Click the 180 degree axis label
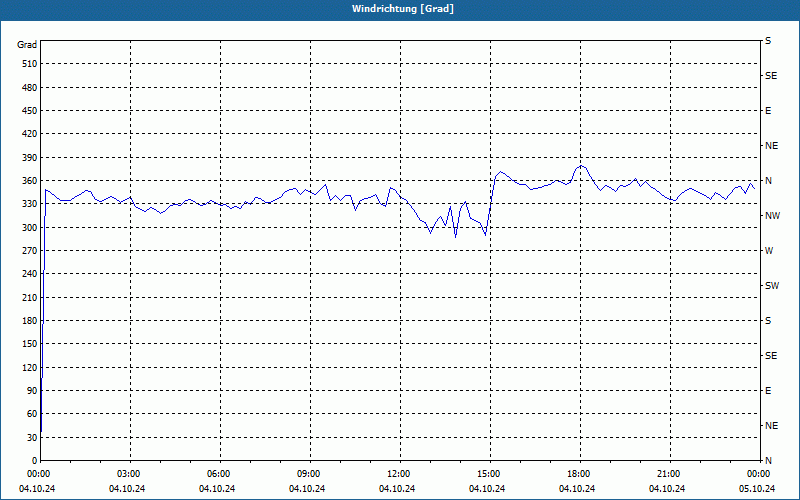Screen dimensions: 800x500 coord(30,320)
